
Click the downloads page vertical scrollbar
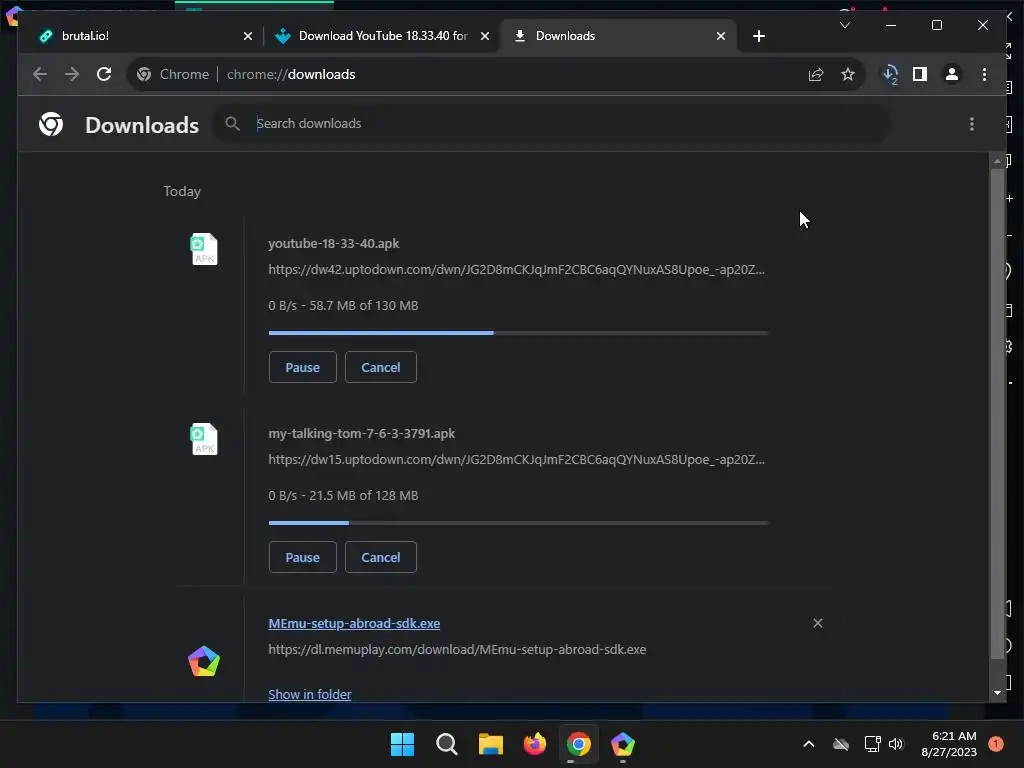(x=997, y=414)
